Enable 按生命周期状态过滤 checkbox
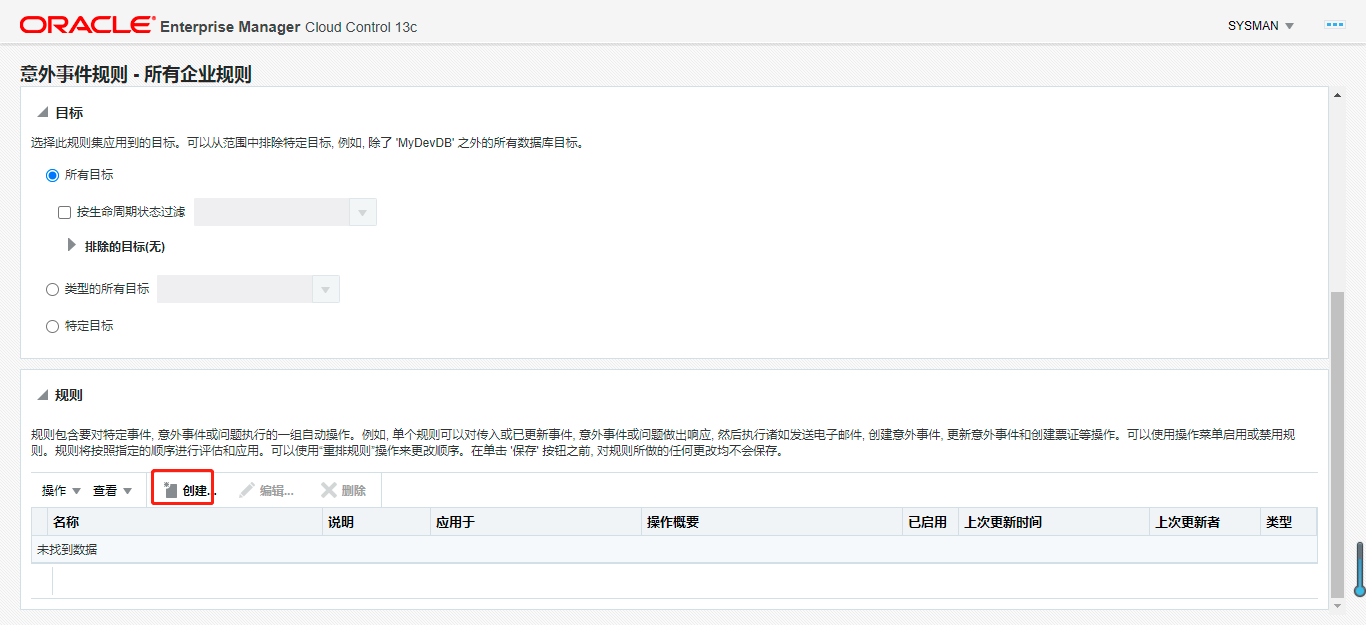Image resolution: width=1366 pixels, height=625 pixels. coord(65,212)
